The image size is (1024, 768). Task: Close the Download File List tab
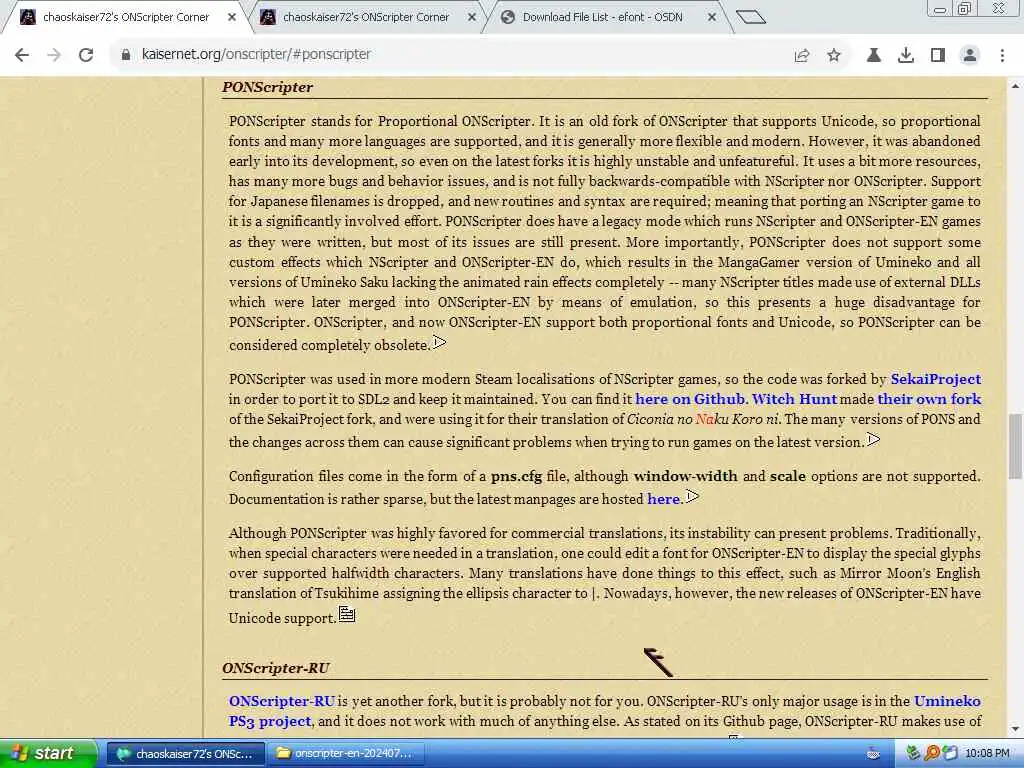tap(712, 18)
